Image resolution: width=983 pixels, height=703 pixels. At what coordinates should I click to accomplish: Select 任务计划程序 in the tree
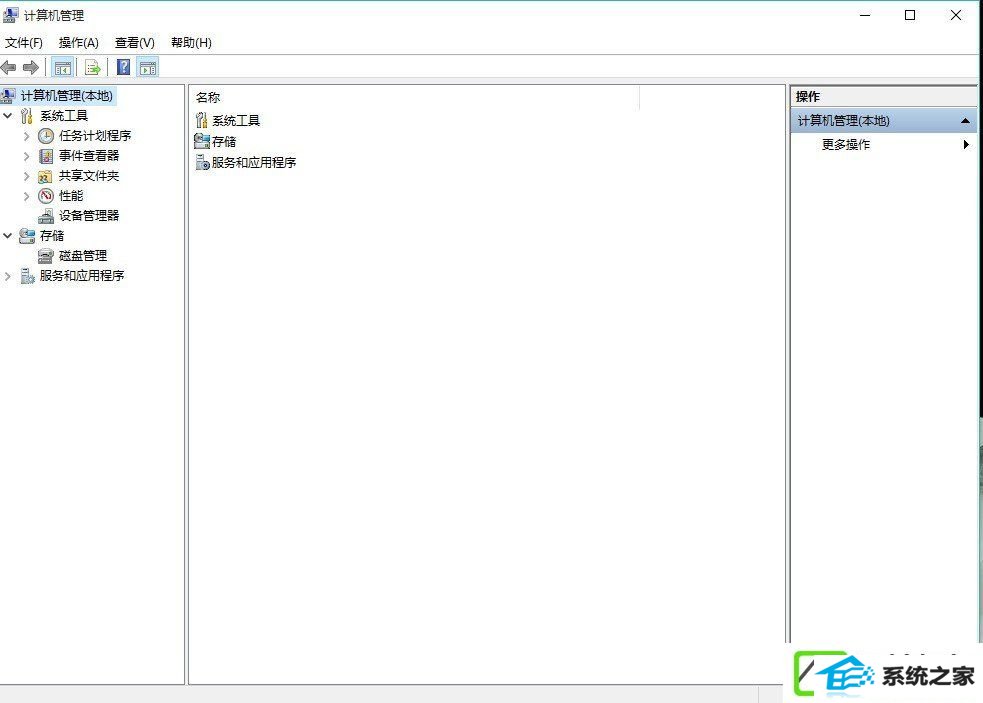pyautogui.click(x=95, y=135)
